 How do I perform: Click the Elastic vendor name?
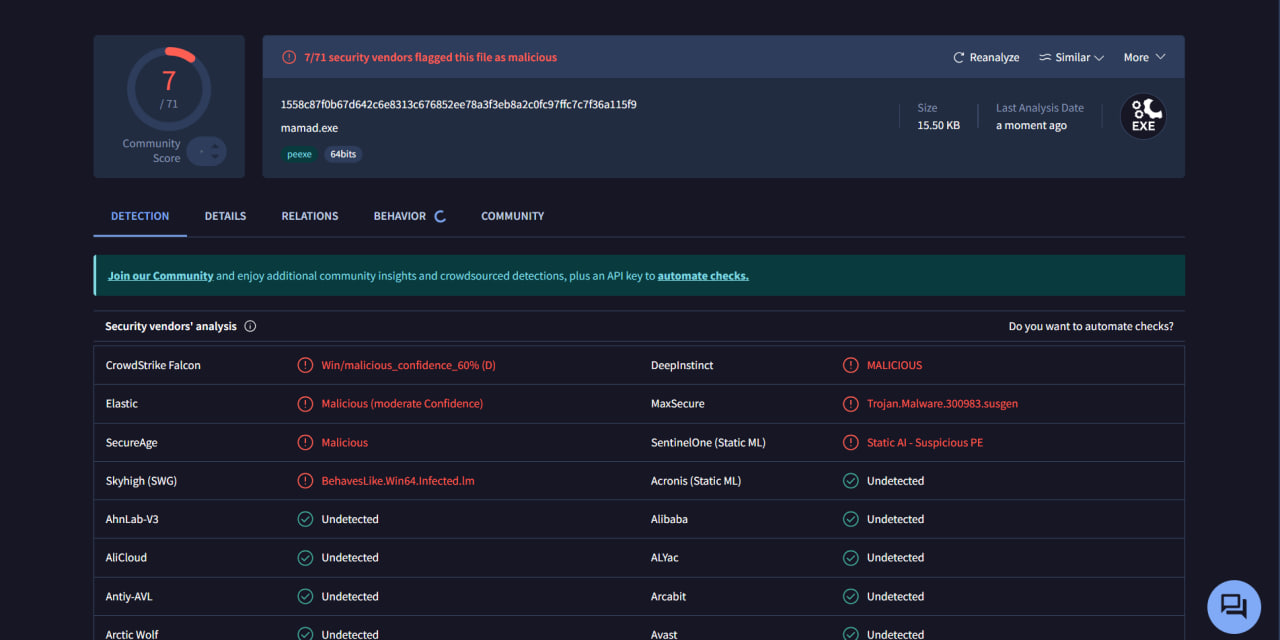tap(122, 404)
